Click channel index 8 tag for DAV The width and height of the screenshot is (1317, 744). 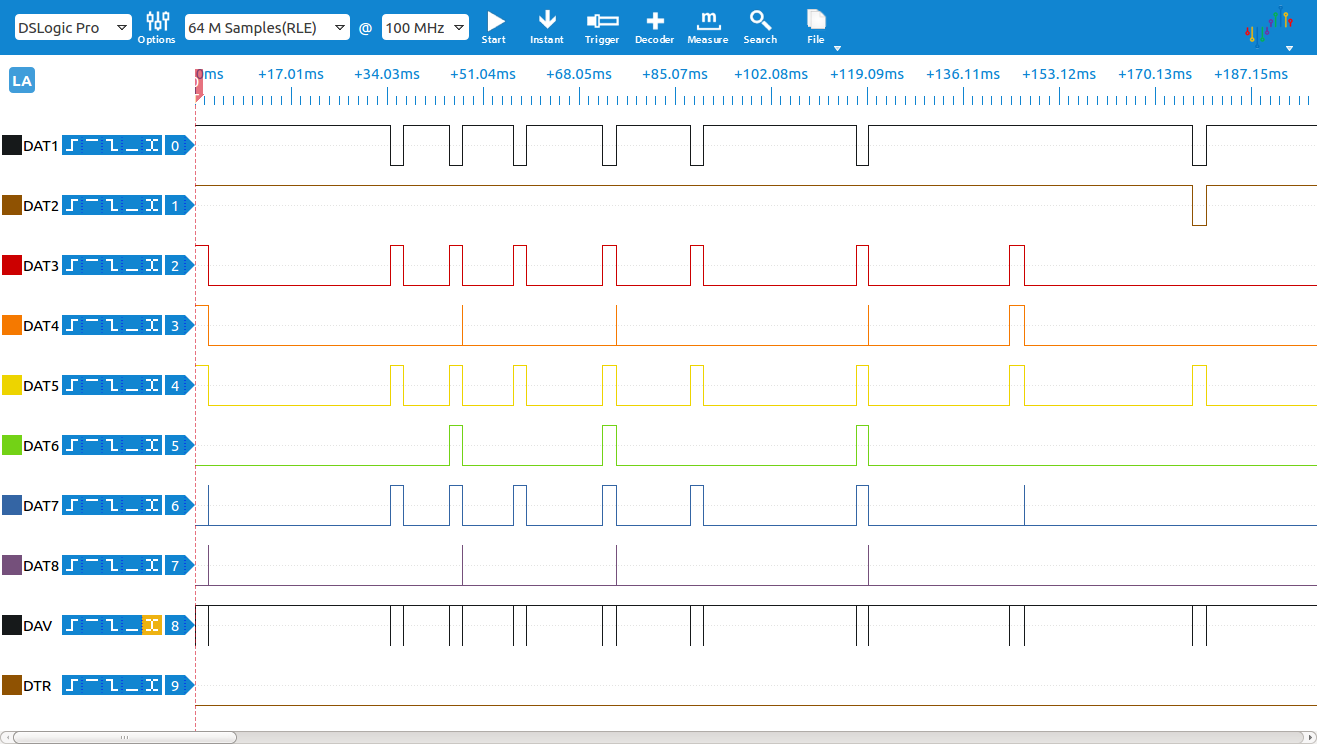point(178,626)
